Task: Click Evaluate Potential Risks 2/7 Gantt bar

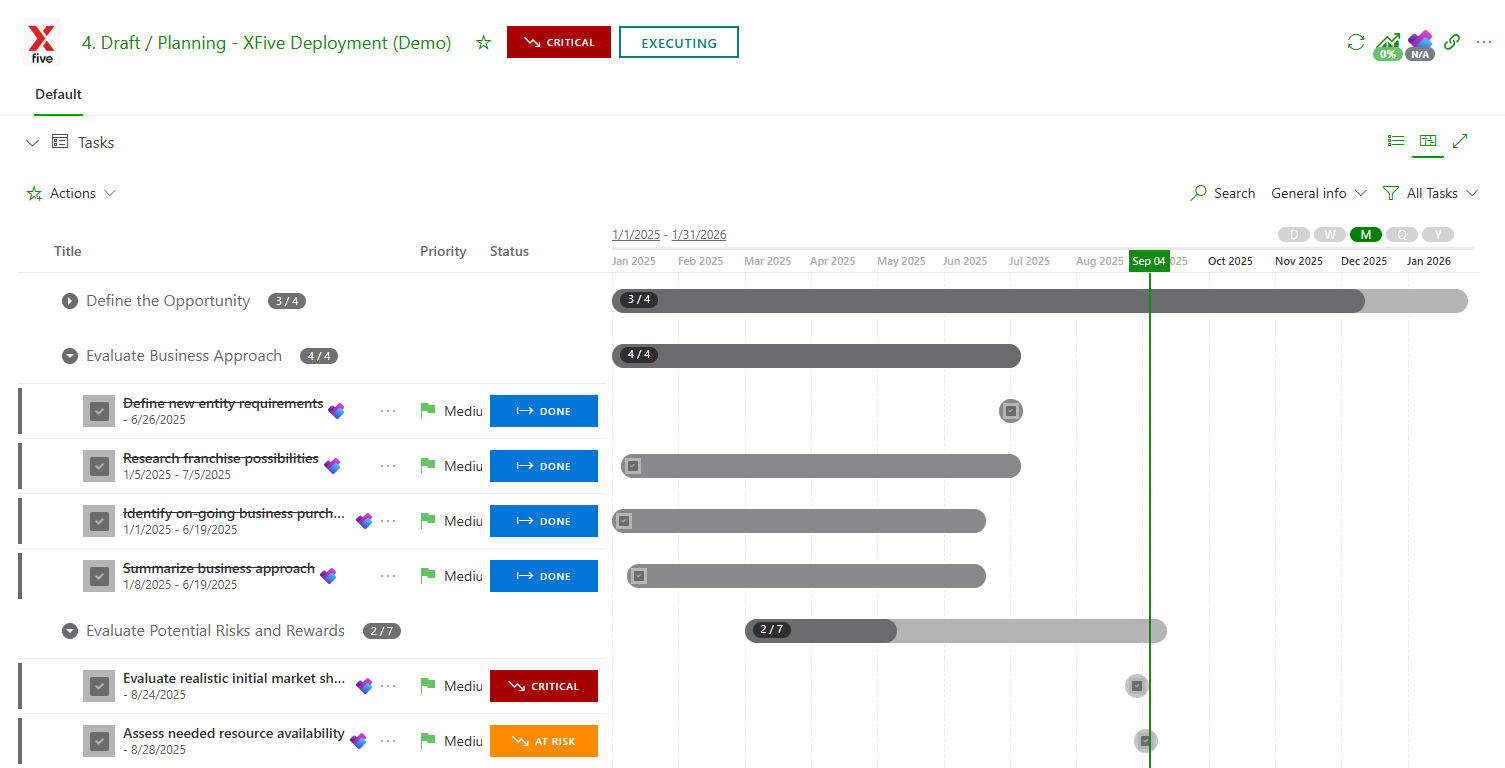Action: tap(956, 631)
